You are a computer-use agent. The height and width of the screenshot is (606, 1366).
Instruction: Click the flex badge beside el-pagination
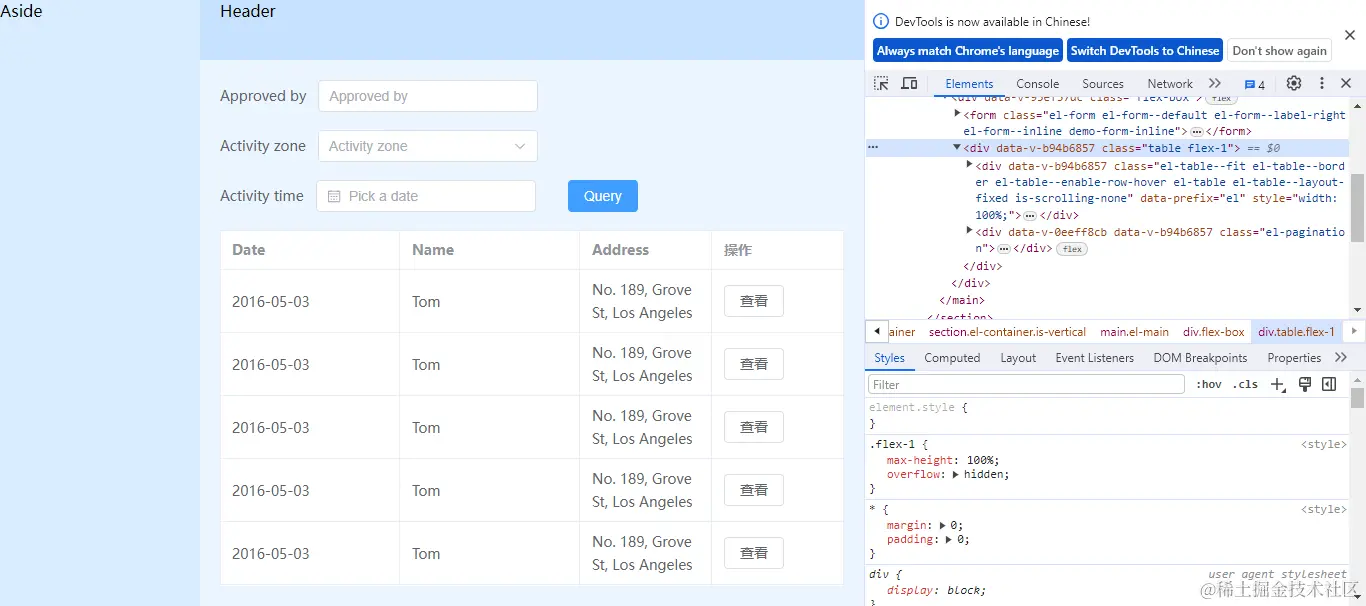pyautogui.click(x=1073, y=249)
